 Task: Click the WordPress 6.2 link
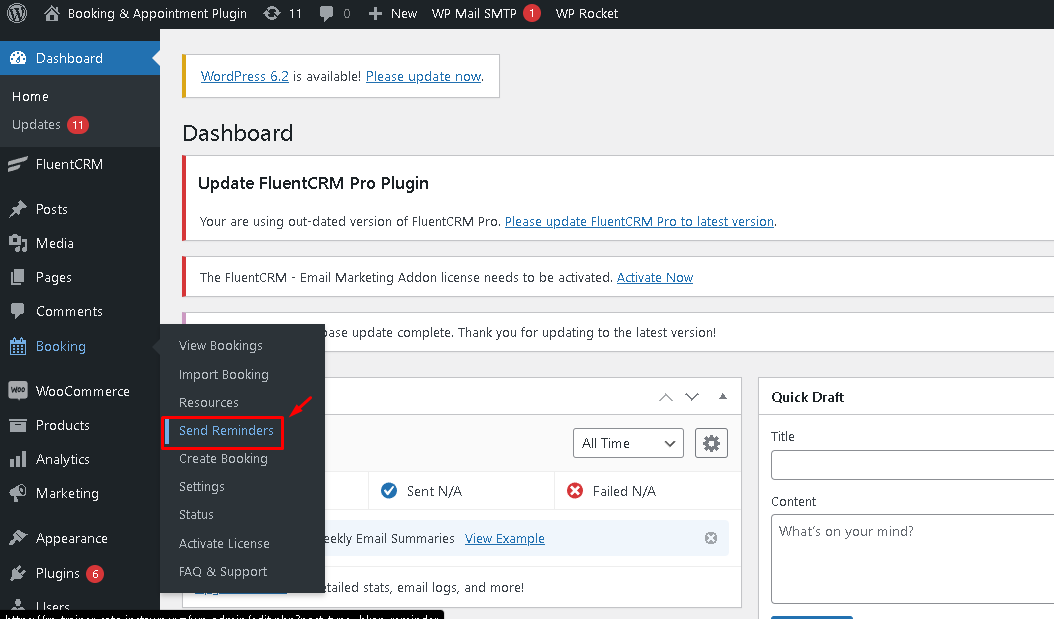(x=245, y=77)
